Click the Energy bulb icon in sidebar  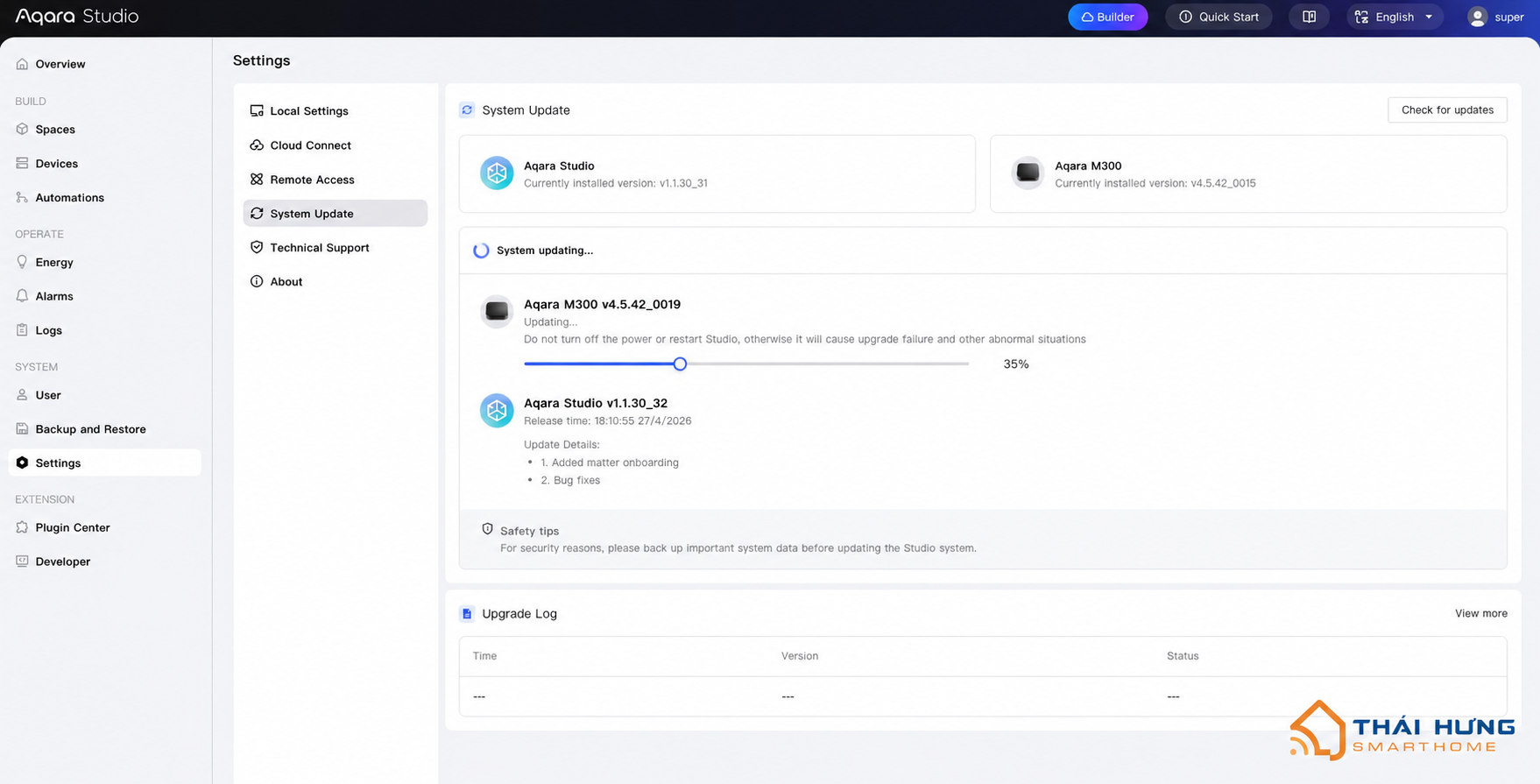tap(22, 262)
